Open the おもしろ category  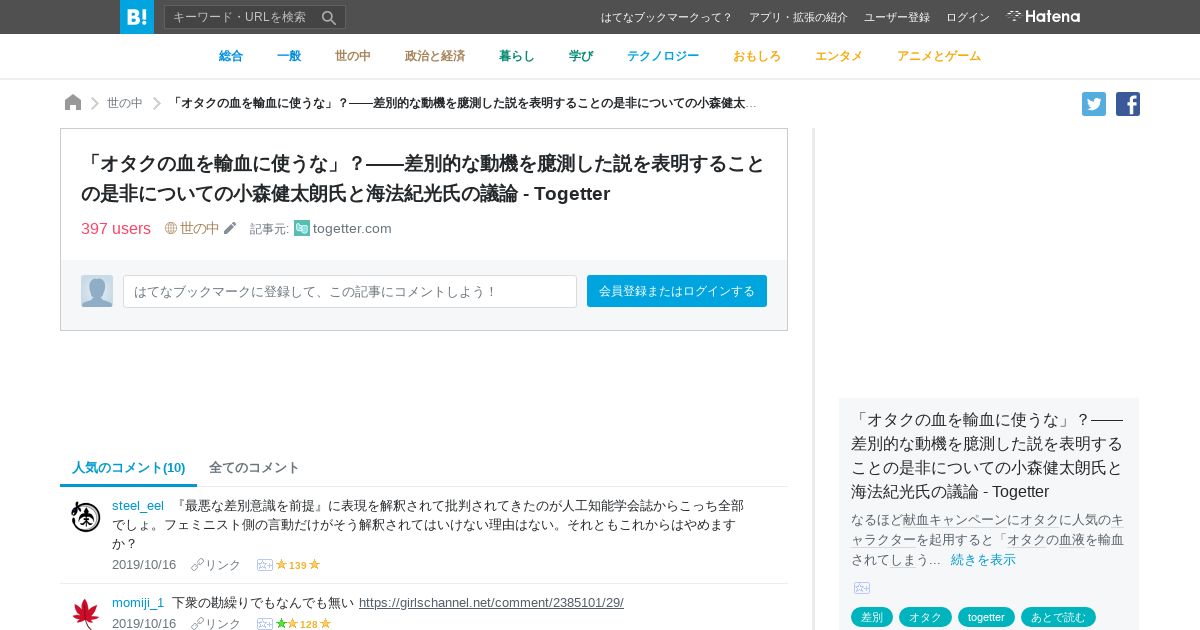coord(757,56)
